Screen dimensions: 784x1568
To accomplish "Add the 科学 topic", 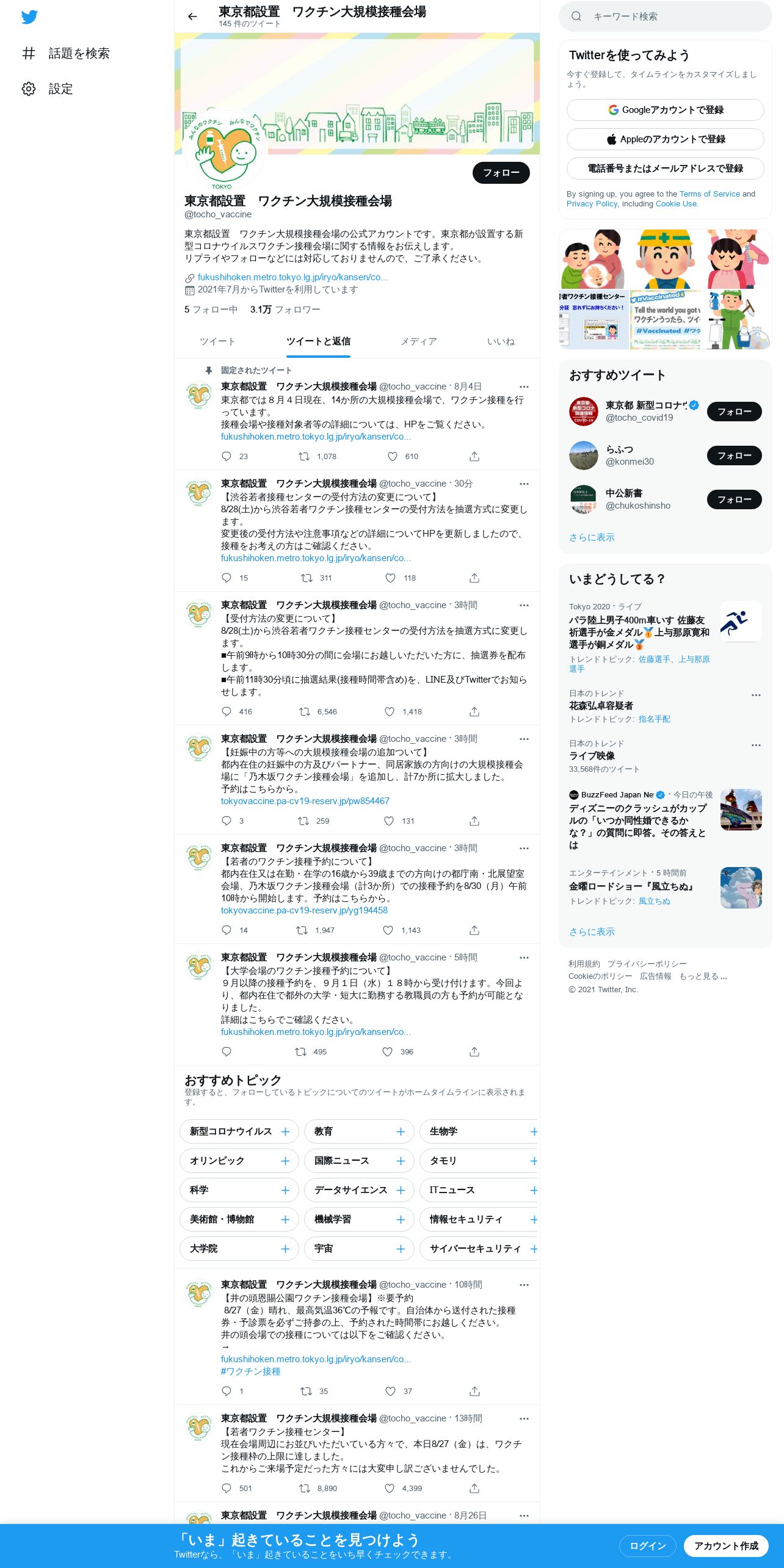I will [285, 1190].
